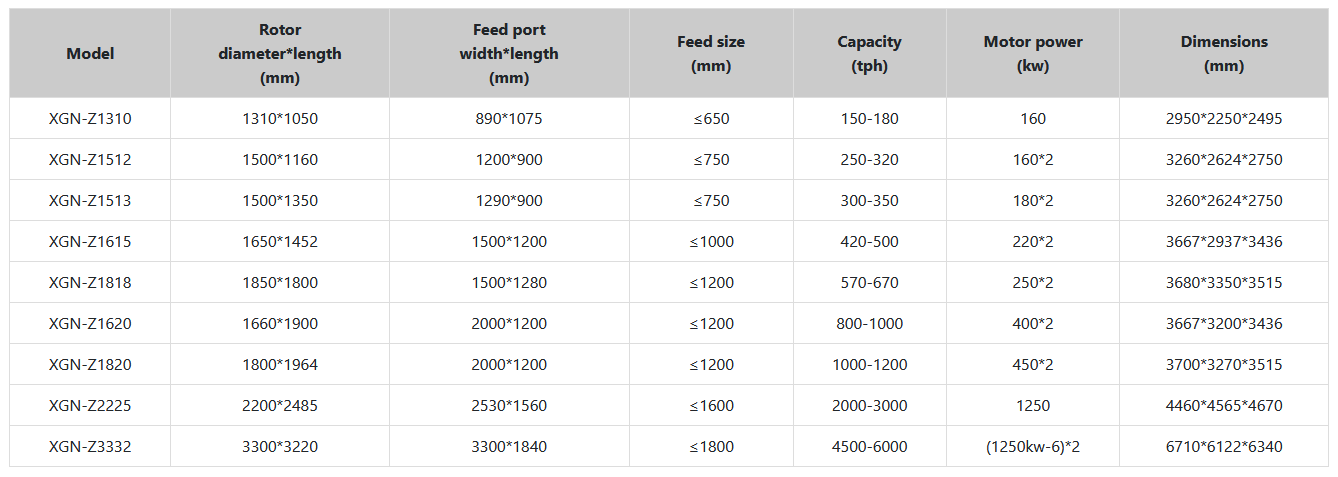
Task: Click the XGN-Z1513 model name
Action: pos(90,201)
